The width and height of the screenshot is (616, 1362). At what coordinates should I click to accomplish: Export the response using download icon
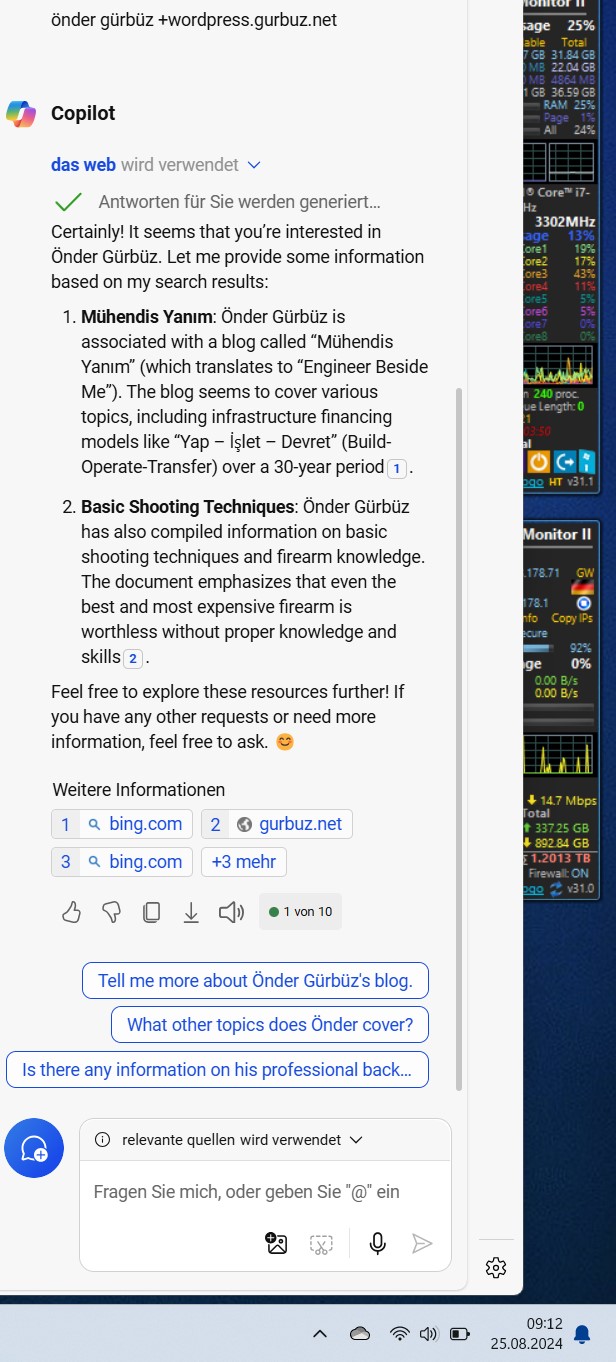(191, 912)
